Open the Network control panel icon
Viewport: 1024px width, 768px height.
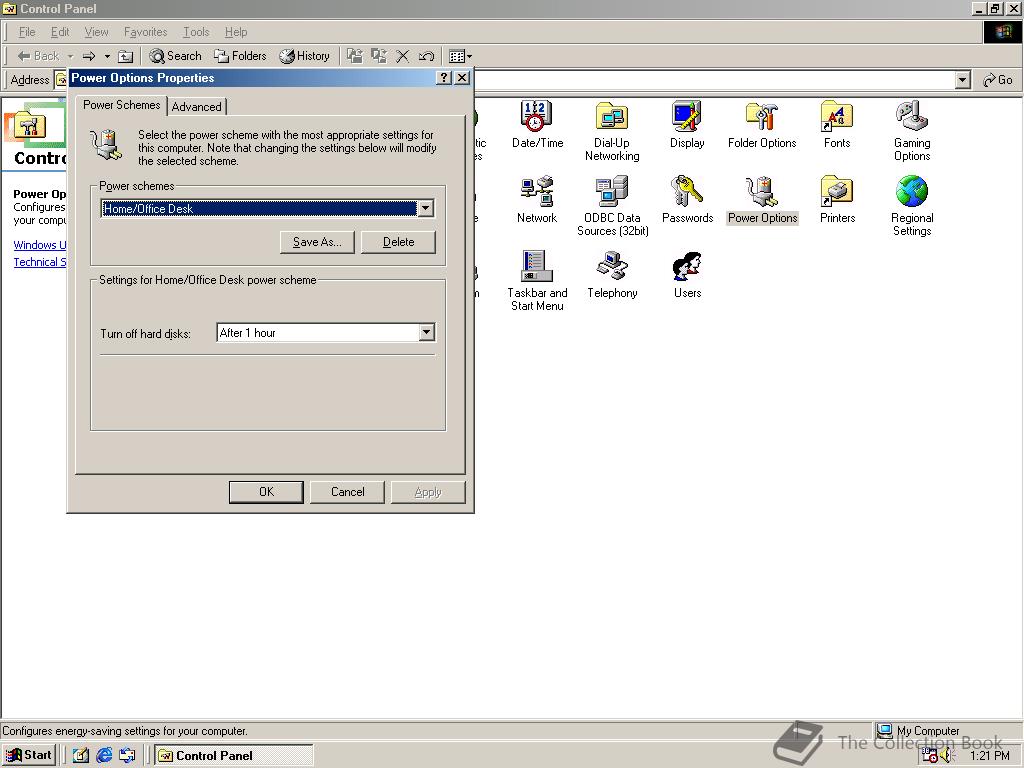click(x=537, y=200)
